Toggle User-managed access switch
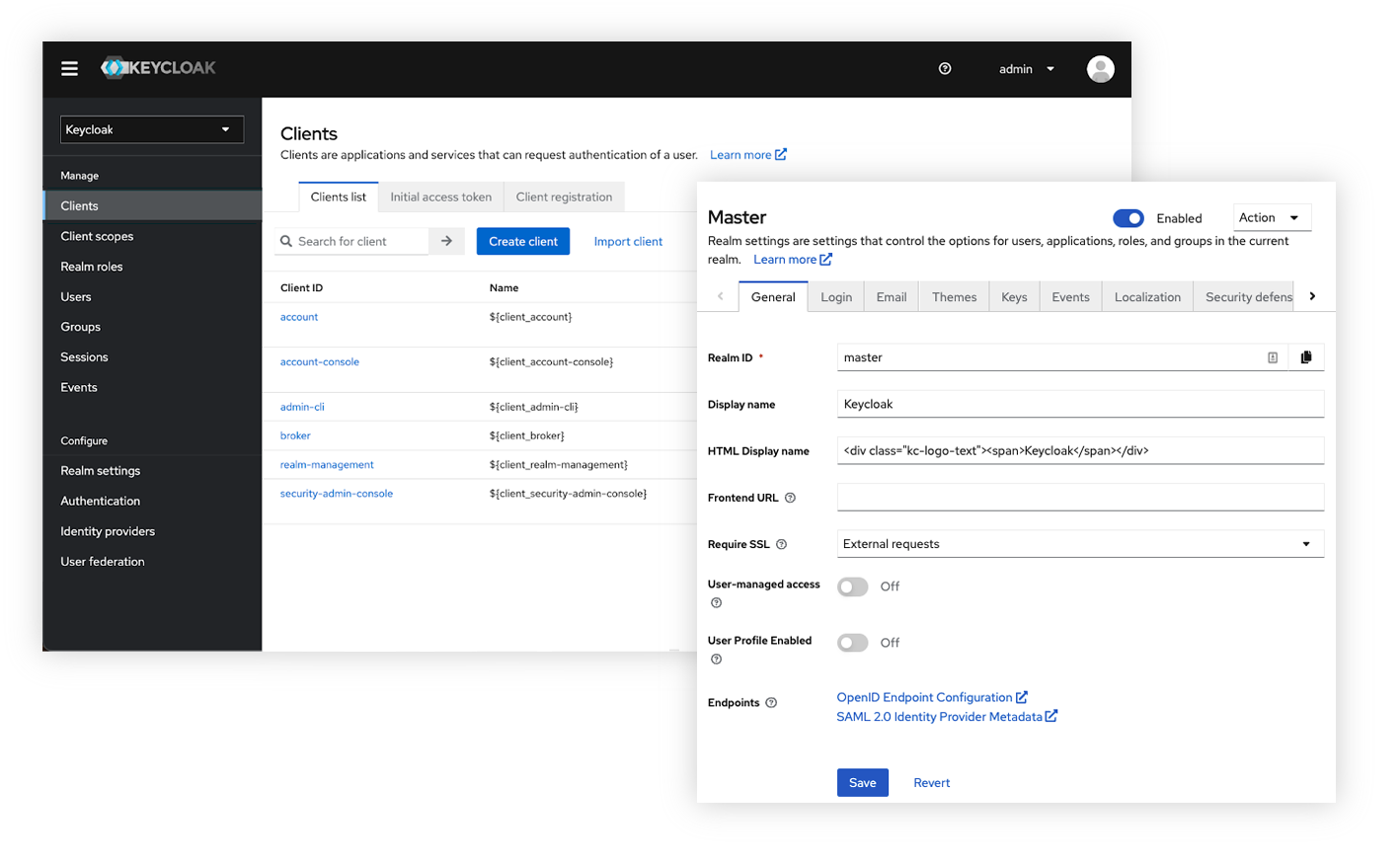The image size is (1400, 862). (x=852, y=587)
